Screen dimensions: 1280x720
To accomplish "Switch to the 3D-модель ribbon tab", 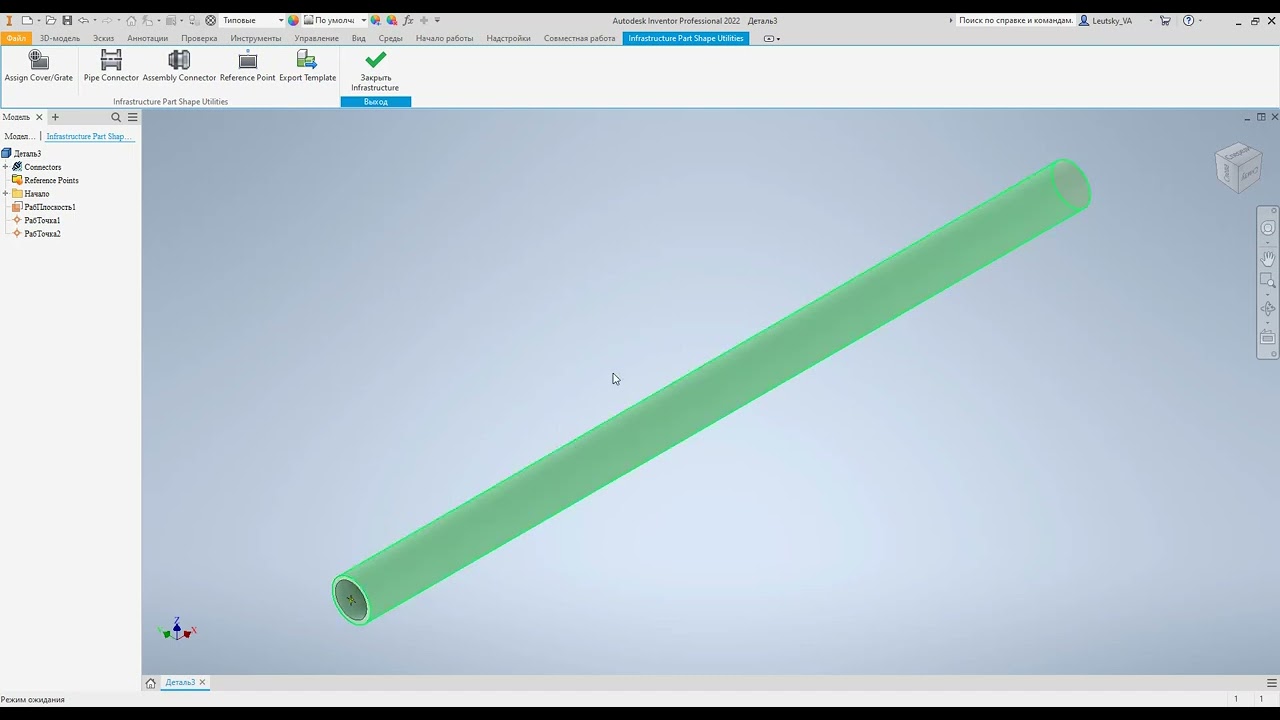I will [60, 38].
